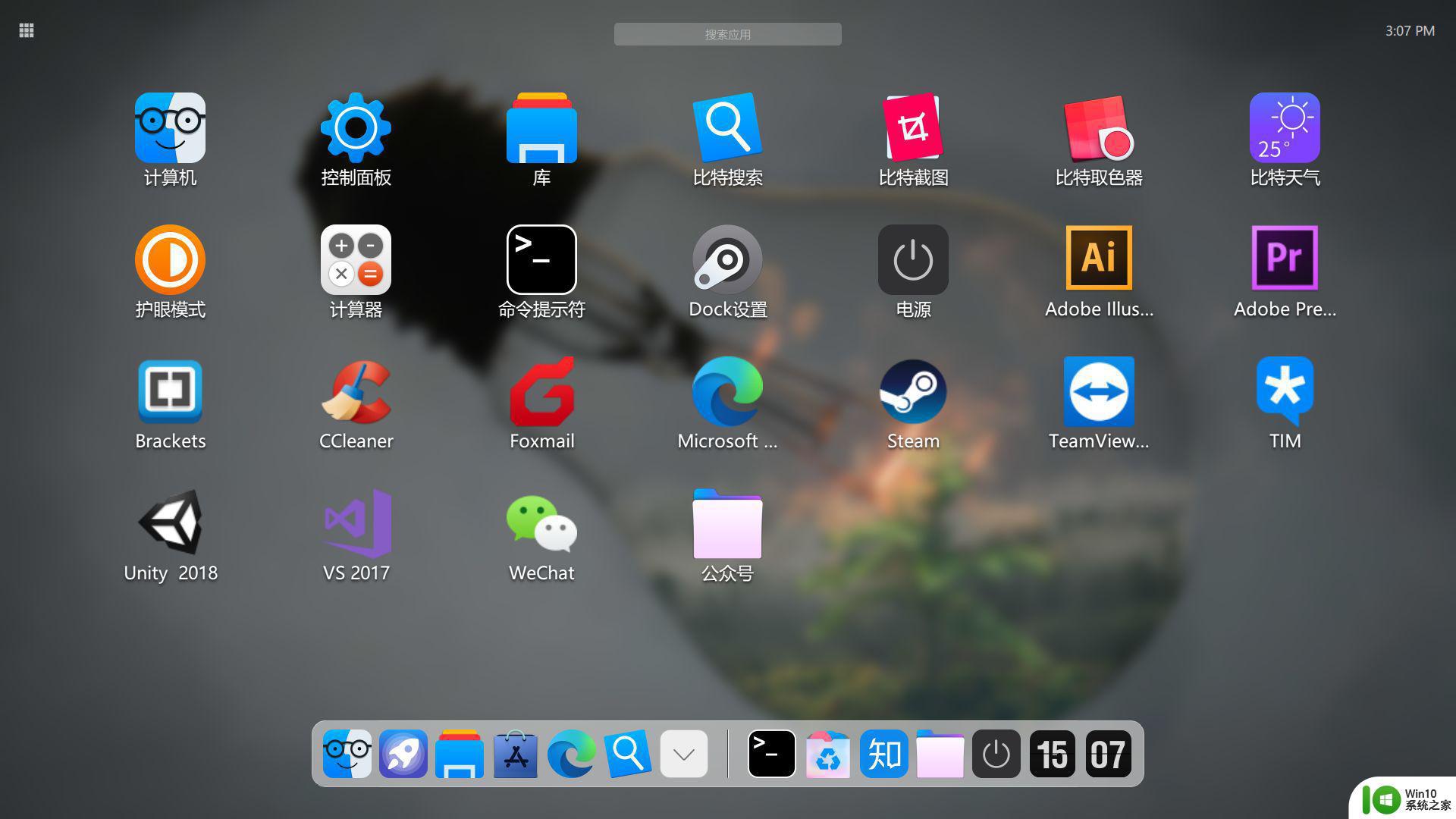Image resolution: width=1456 pixels, height=819 pixels.
Task: Click 搜索应用 search input field
Action: click(727, 33)
